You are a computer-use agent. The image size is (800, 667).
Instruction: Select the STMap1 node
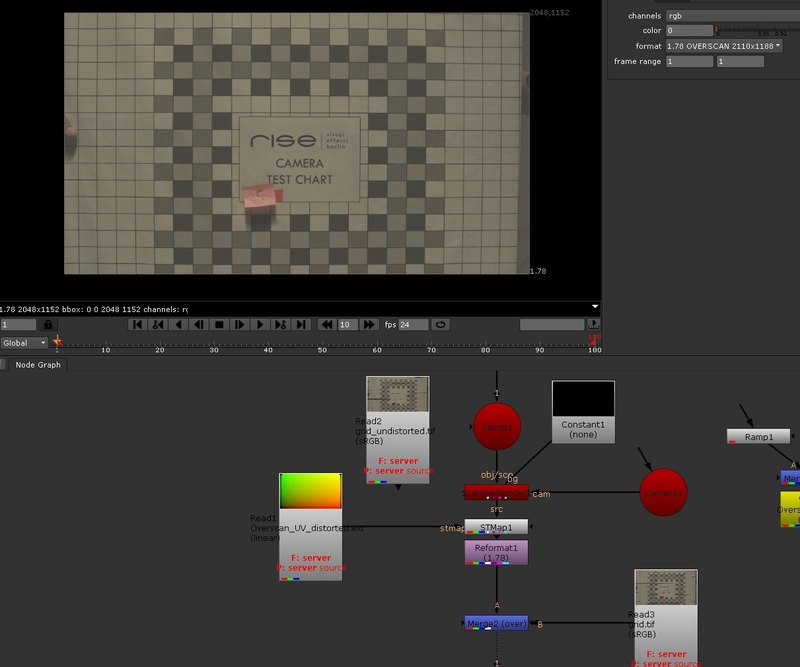tap(495, 527)
